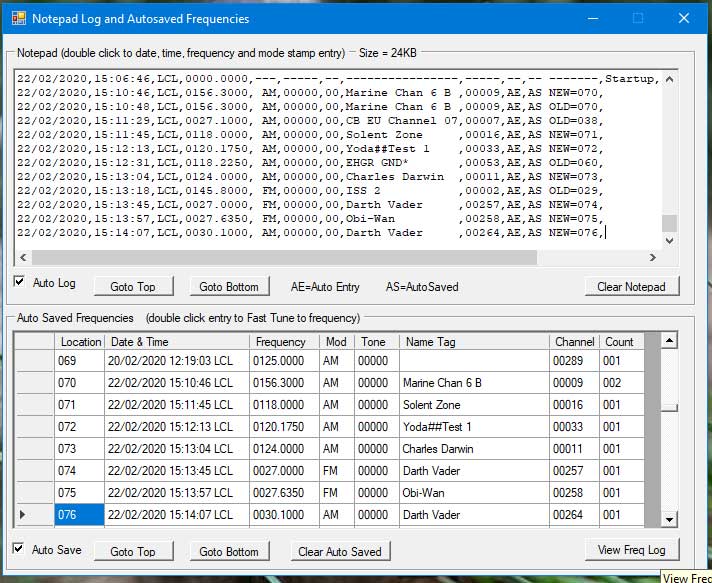Click notepad line Solent Zone NEW=071
The height and width of the screenshot is (583, 712).
(311, 135)
